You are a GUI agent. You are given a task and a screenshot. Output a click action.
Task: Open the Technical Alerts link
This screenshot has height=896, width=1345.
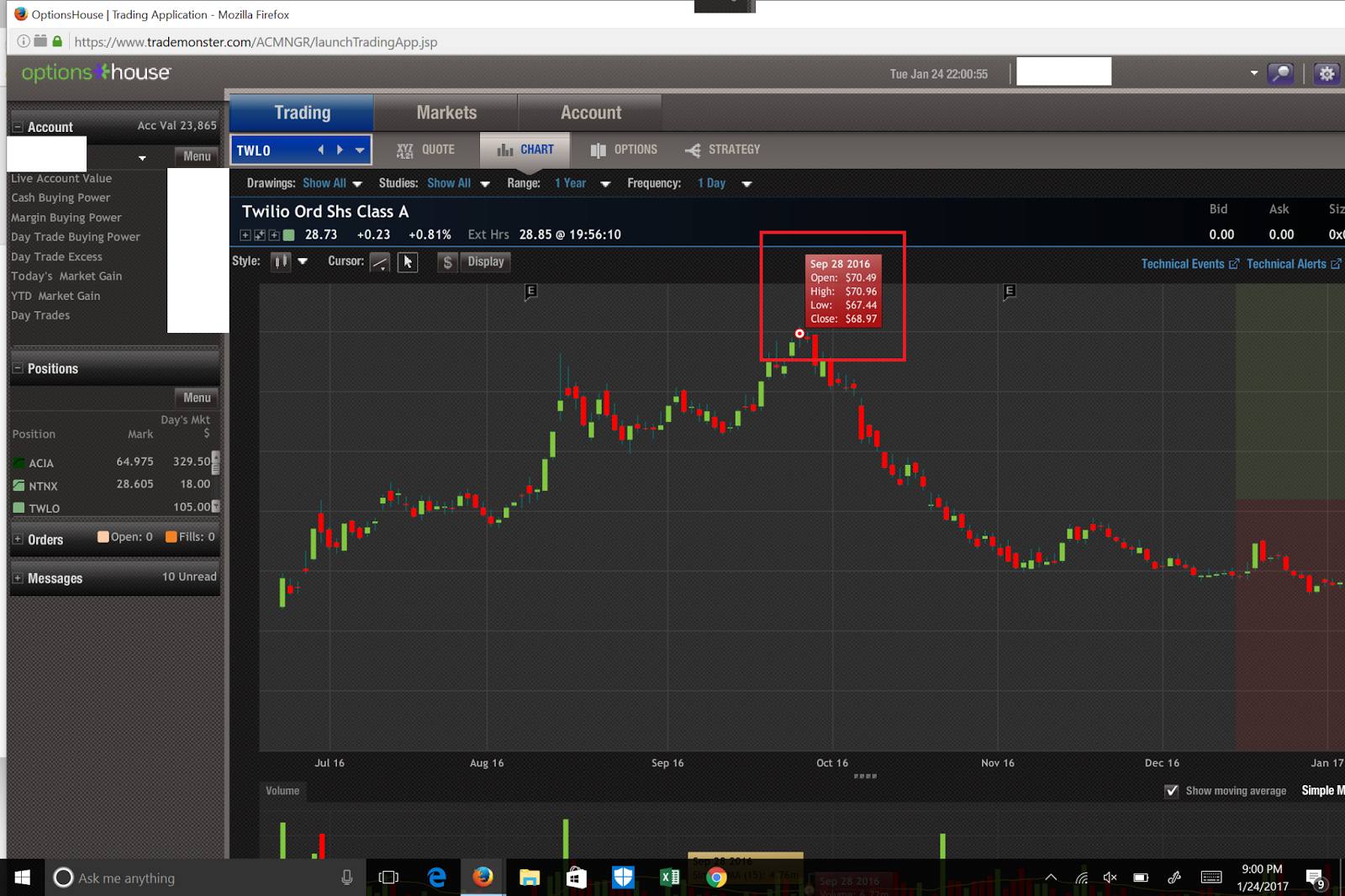[1294, 264]
